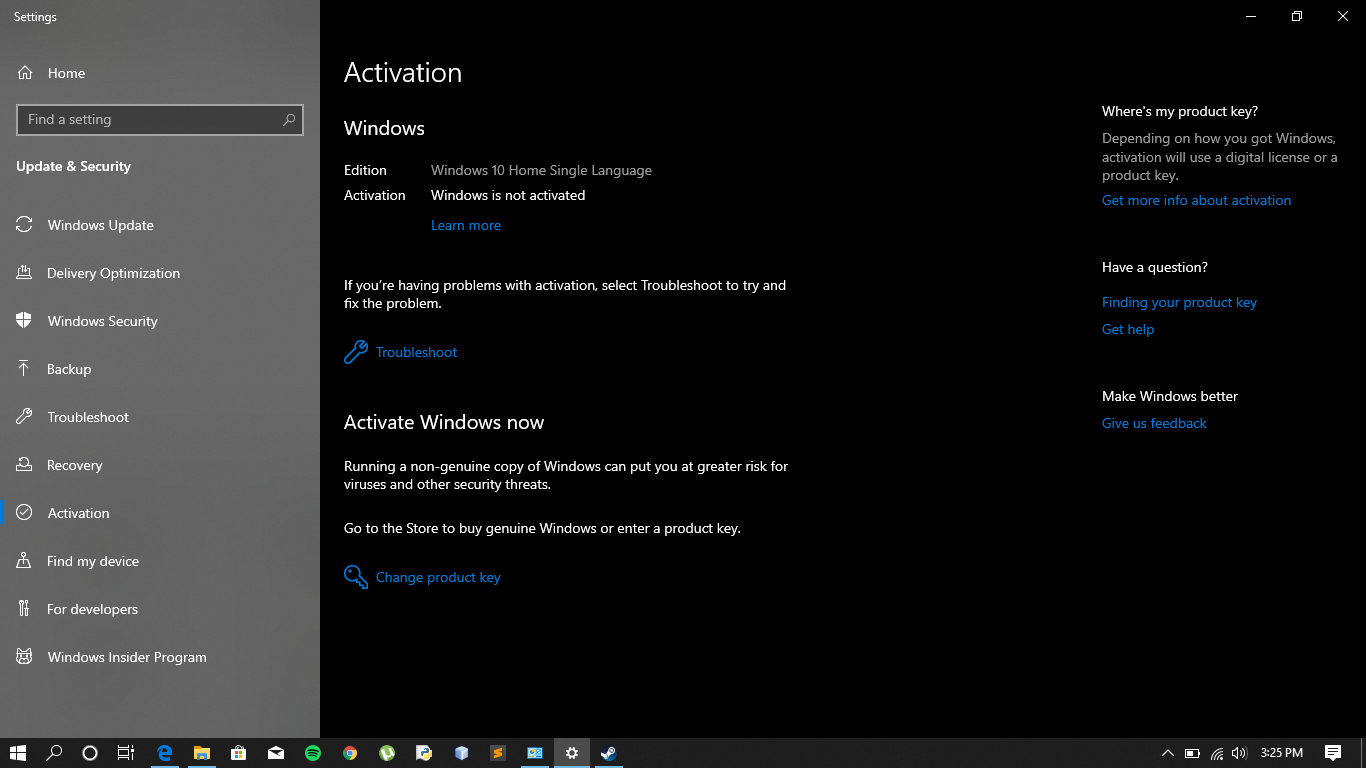Image resolution: width=1366 pixels, height=768 pixels.
Task: Go to Settings Home via house icon
Action: click(x=25, y=73)
